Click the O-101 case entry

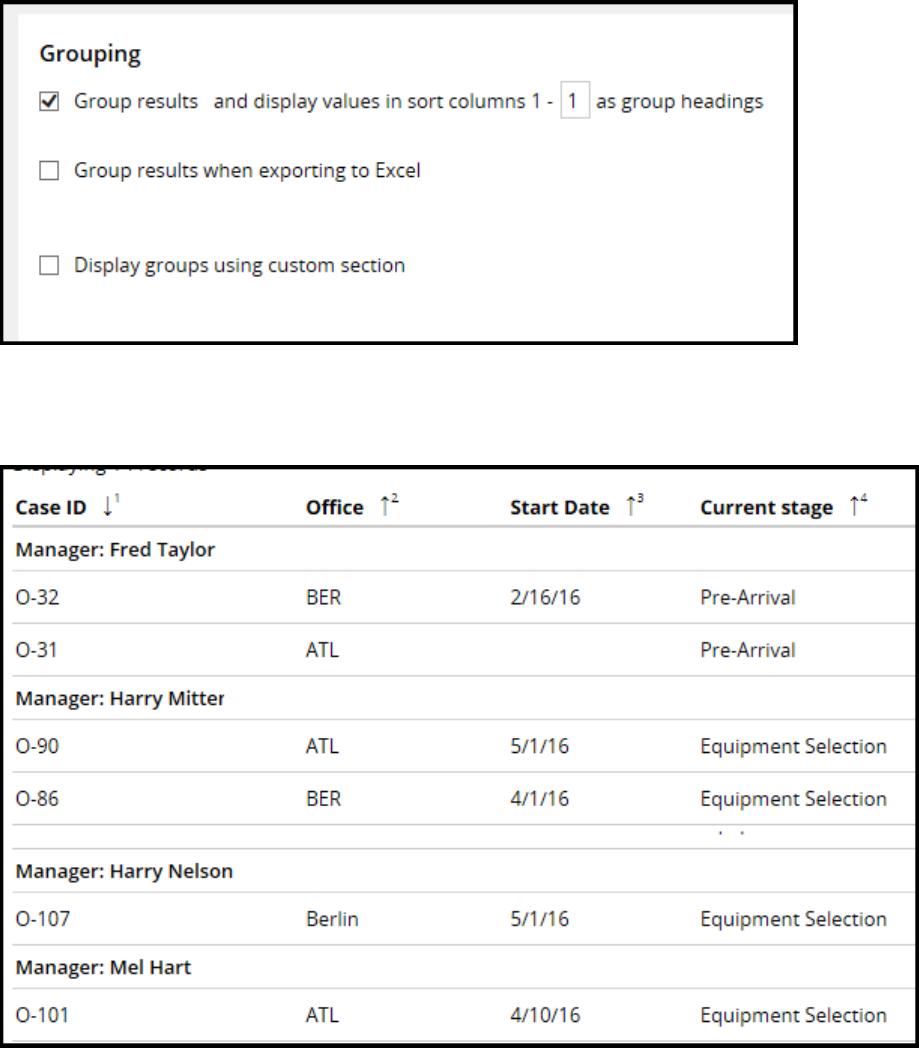tap(42, 1015)
